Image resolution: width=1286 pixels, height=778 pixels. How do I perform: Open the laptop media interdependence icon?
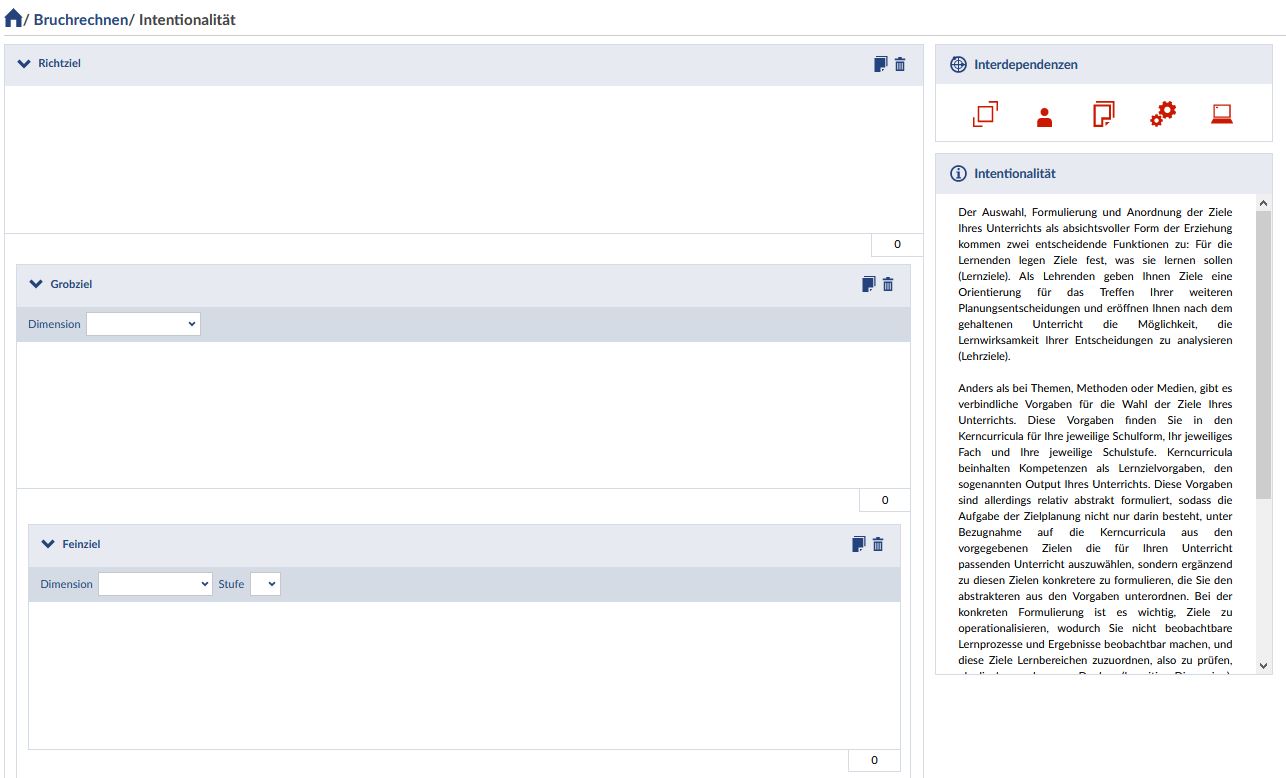tap(1221, 114)
